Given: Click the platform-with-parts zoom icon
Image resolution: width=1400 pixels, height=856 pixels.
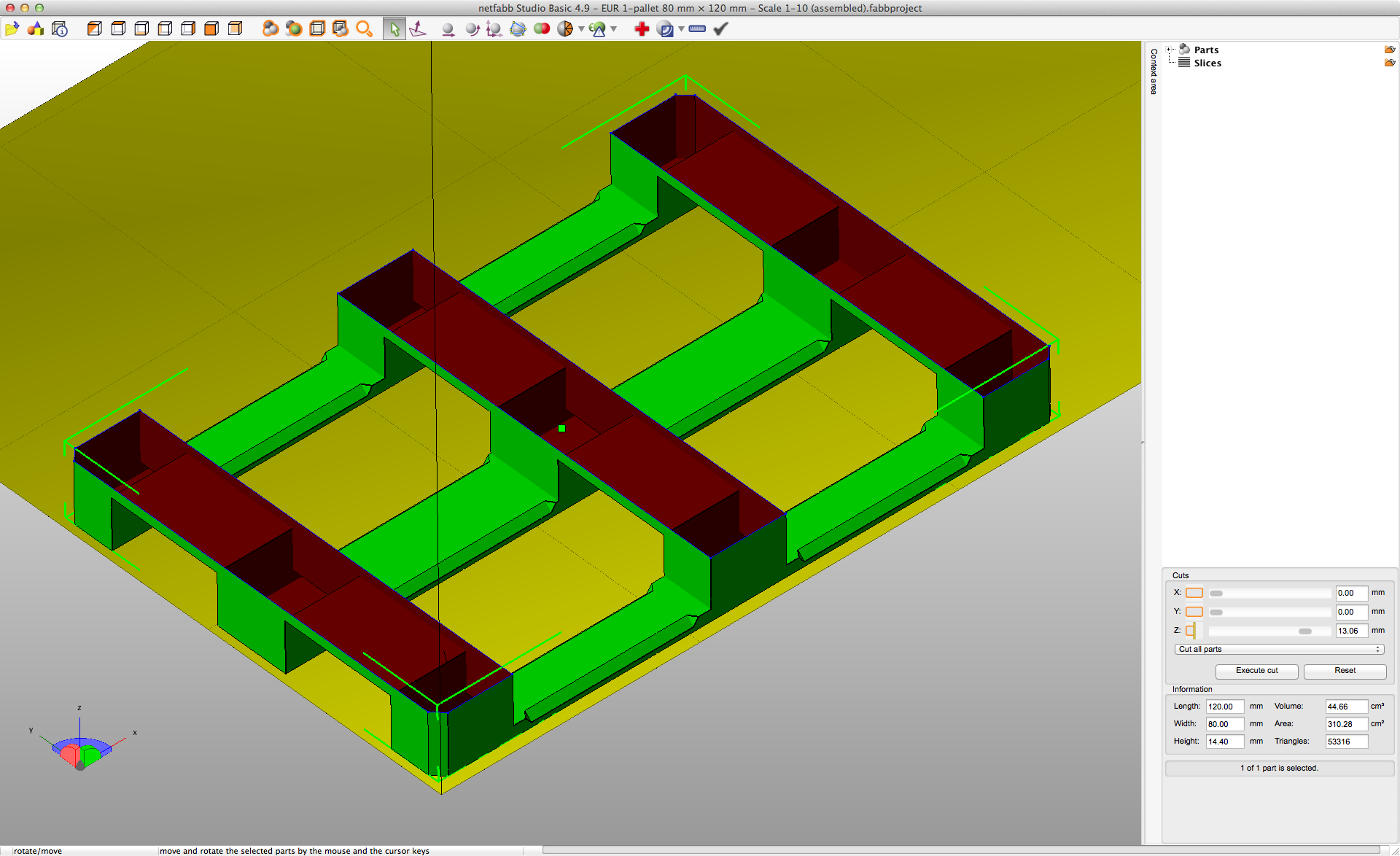Looking at the screenshot, I should point(341,28).
